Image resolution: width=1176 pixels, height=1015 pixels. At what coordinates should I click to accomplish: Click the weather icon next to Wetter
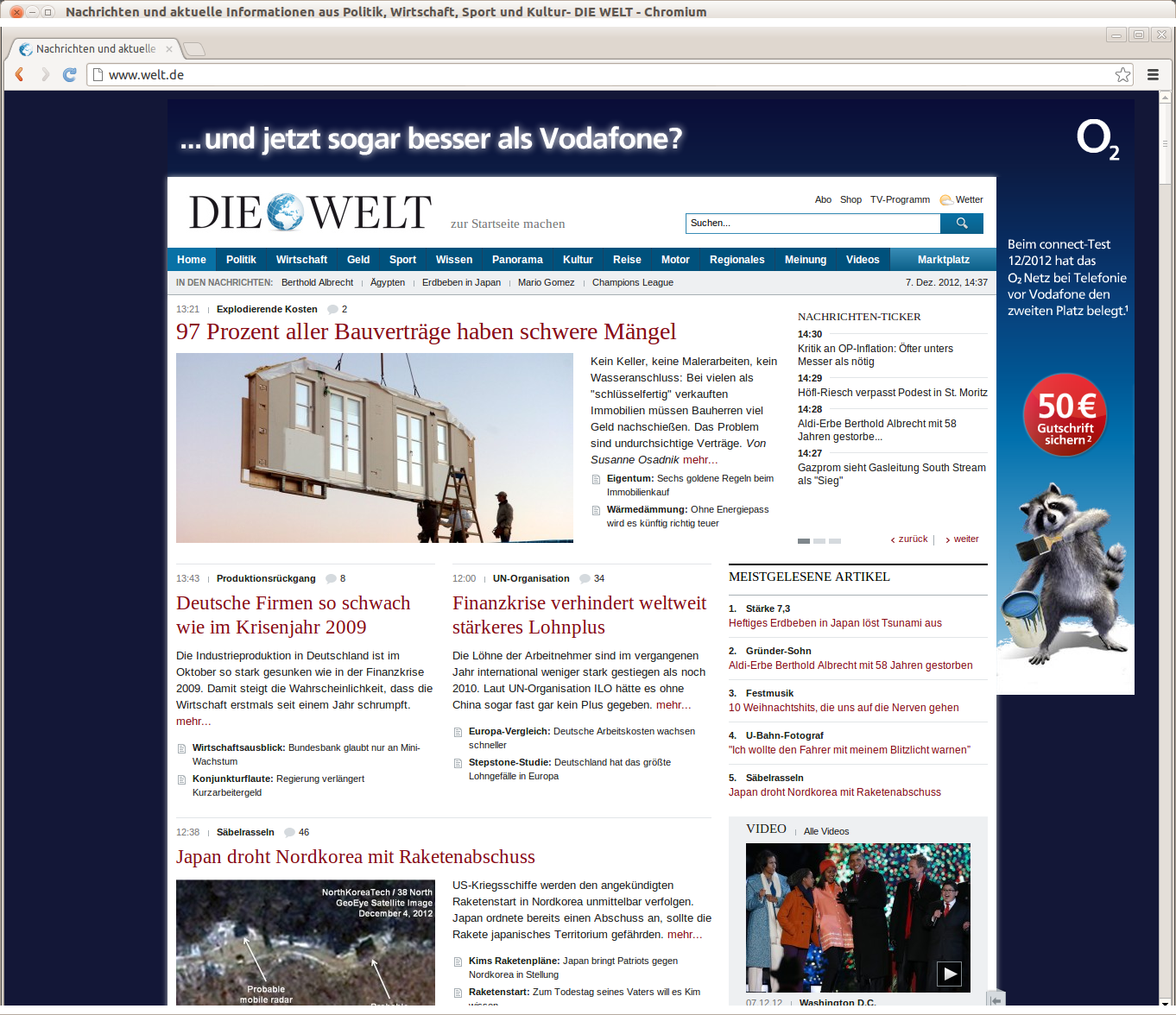tap(946, 199)
